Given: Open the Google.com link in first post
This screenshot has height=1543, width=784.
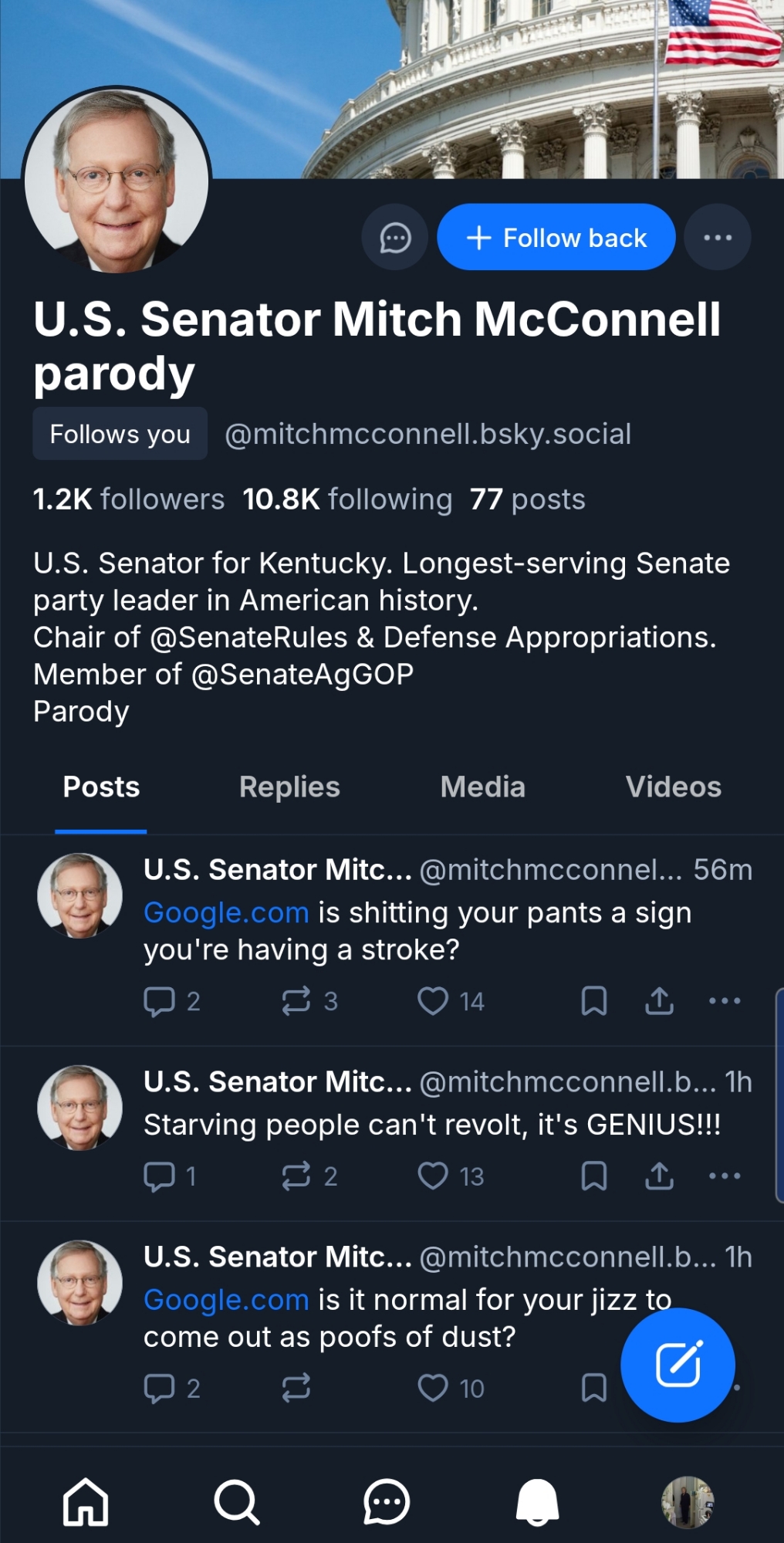Looking at the screenshot, I should tap(226, 913).
